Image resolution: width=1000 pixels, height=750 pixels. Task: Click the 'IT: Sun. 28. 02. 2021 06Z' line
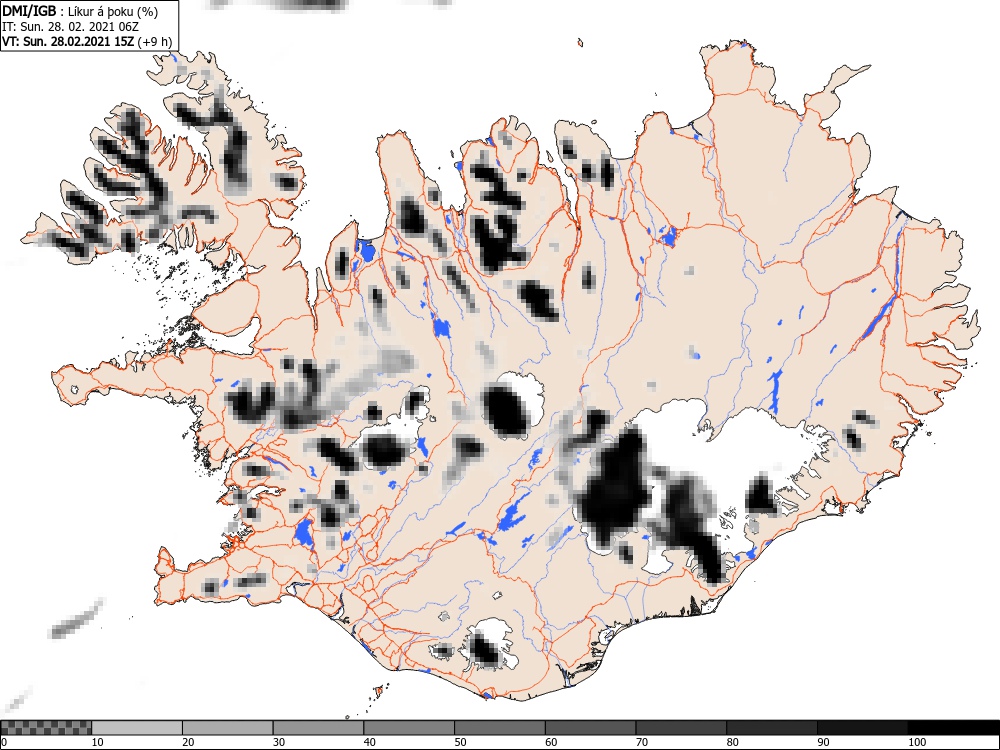tap(70, 27)
